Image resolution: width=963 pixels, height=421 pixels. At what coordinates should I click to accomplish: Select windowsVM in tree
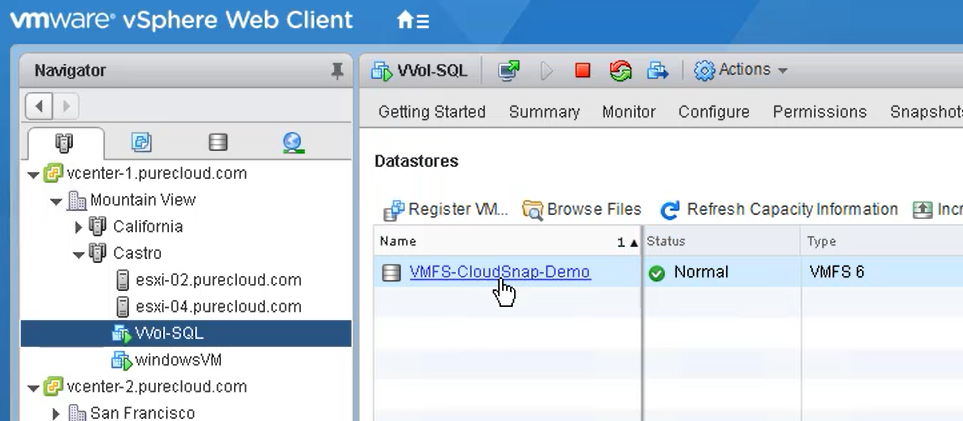(x=177, y=360)
